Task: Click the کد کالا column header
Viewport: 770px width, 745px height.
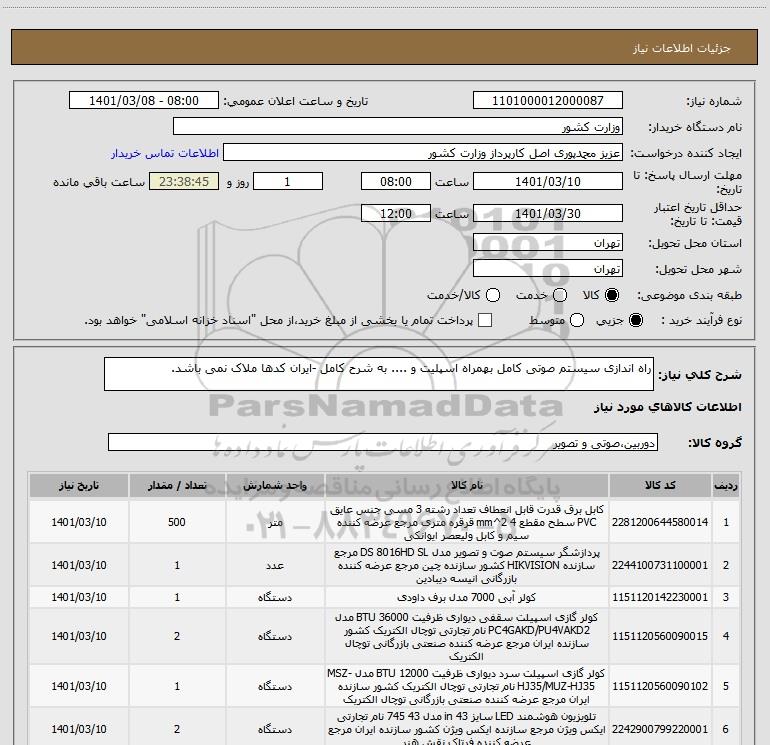Action: (660, 485)
